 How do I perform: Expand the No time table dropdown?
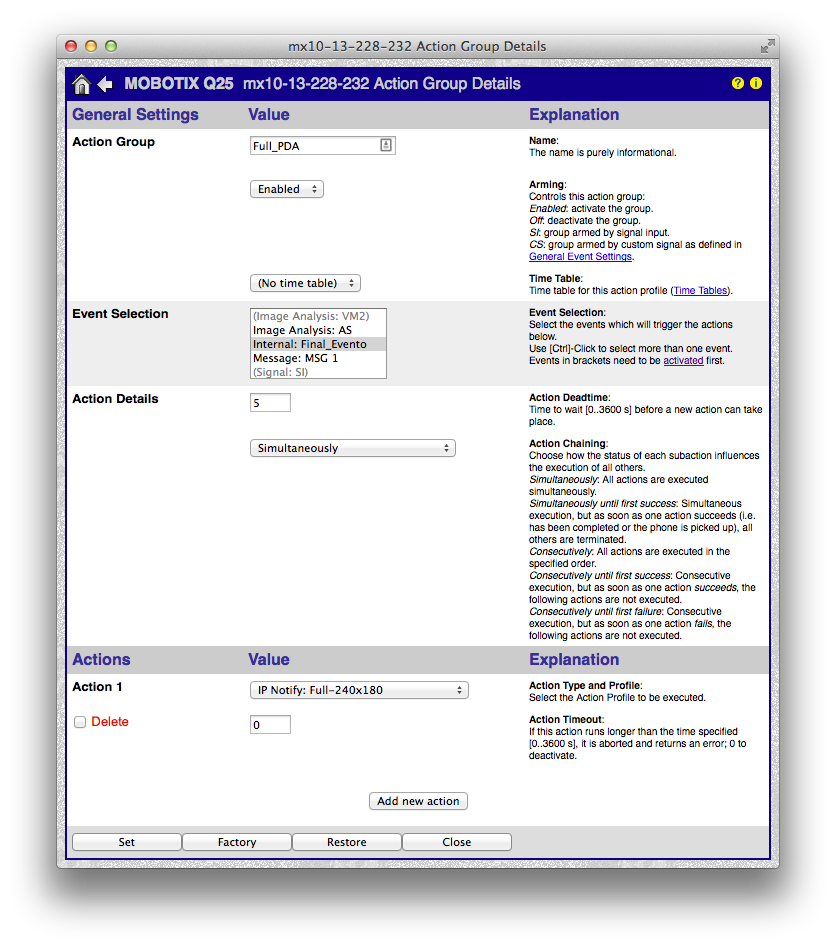click(304, 283)
